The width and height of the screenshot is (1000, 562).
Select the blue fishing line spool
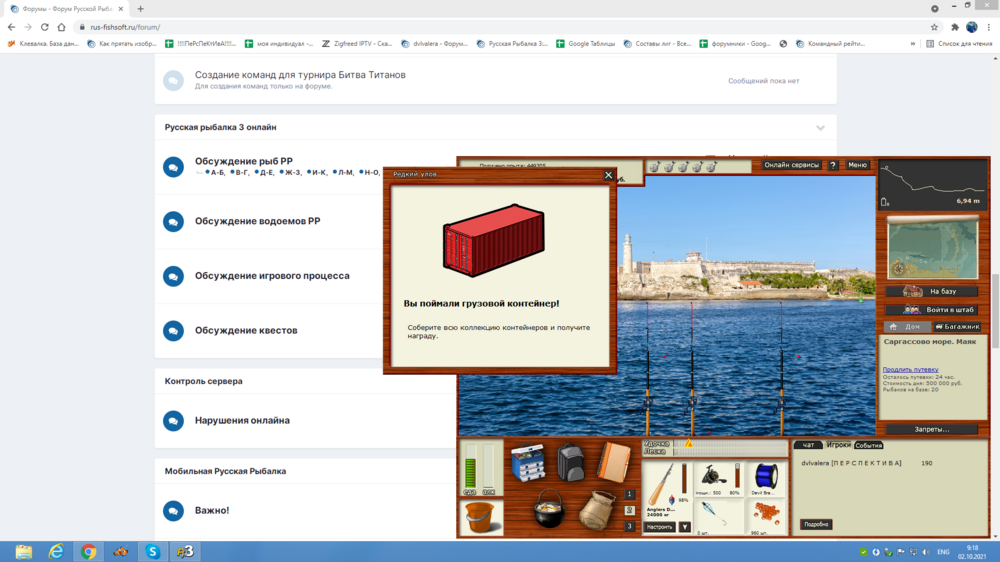pyautogui.click(x=765, y=479)
